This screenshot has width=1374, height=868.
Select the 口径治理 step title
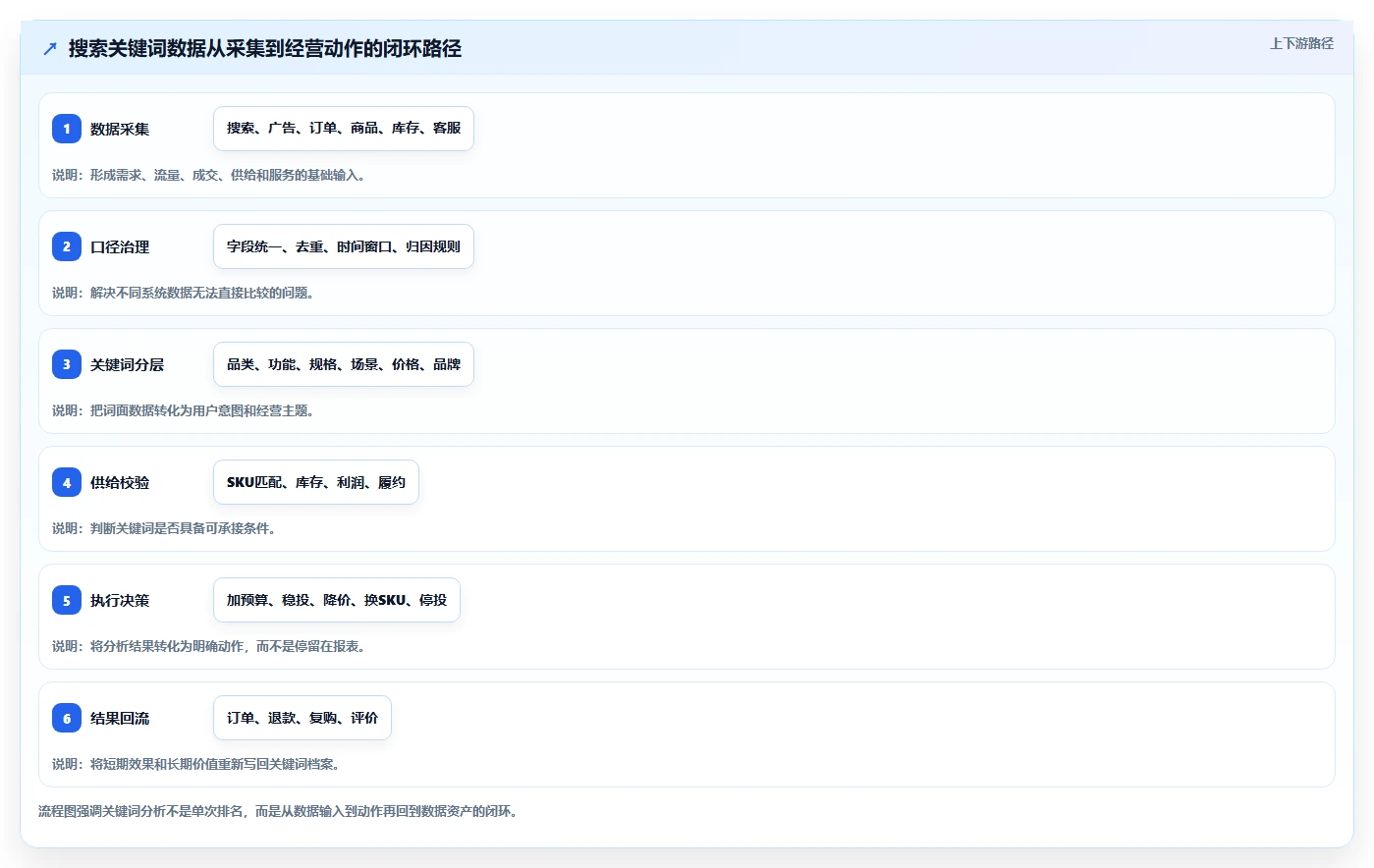pyautogui.click(x=120, y=246)
